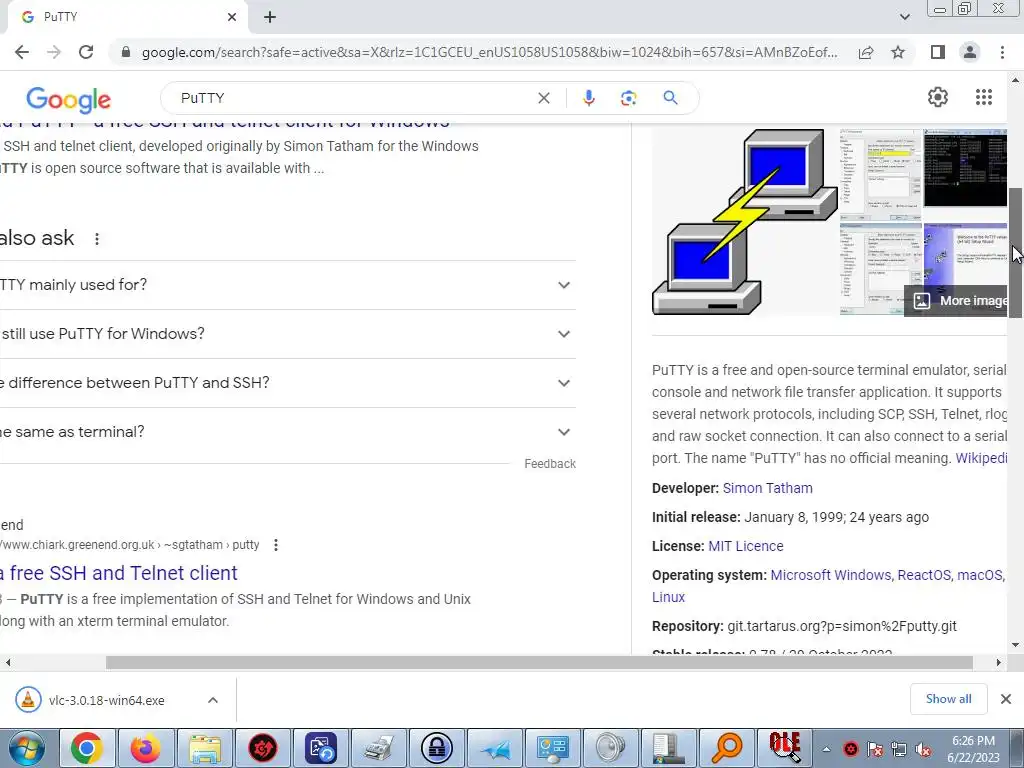Open options dots beside 'also ask' heading

97,239
